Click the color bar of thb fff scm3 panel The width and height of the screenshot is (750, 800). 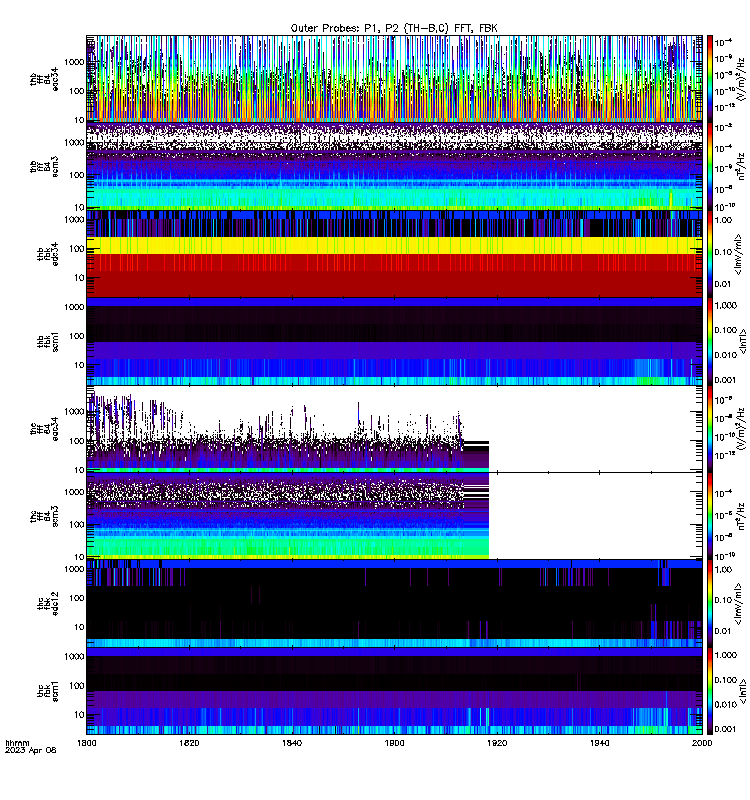click(x=709, y=166)
